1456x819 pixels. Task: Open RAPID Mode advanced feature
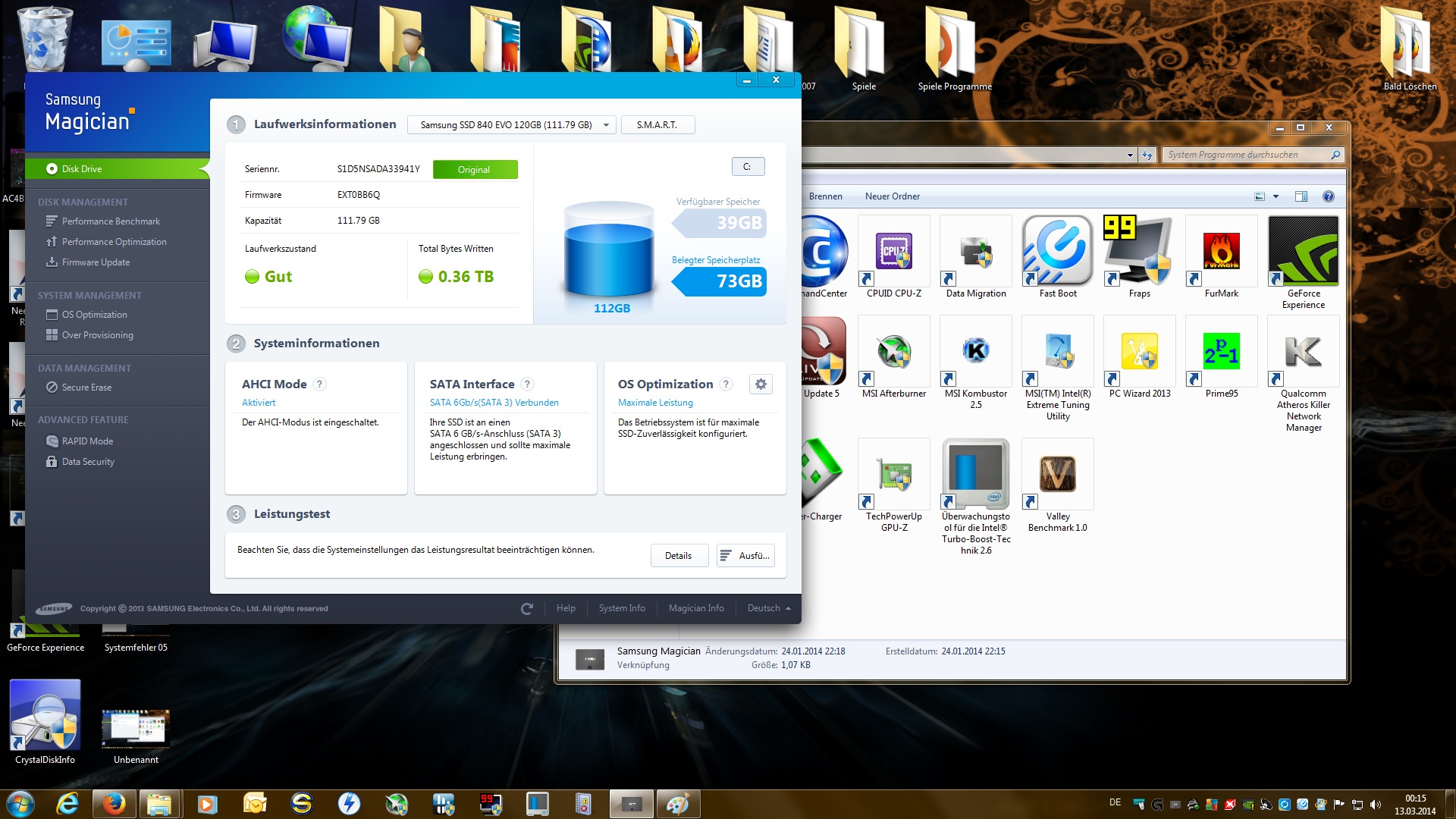(87, 441)
